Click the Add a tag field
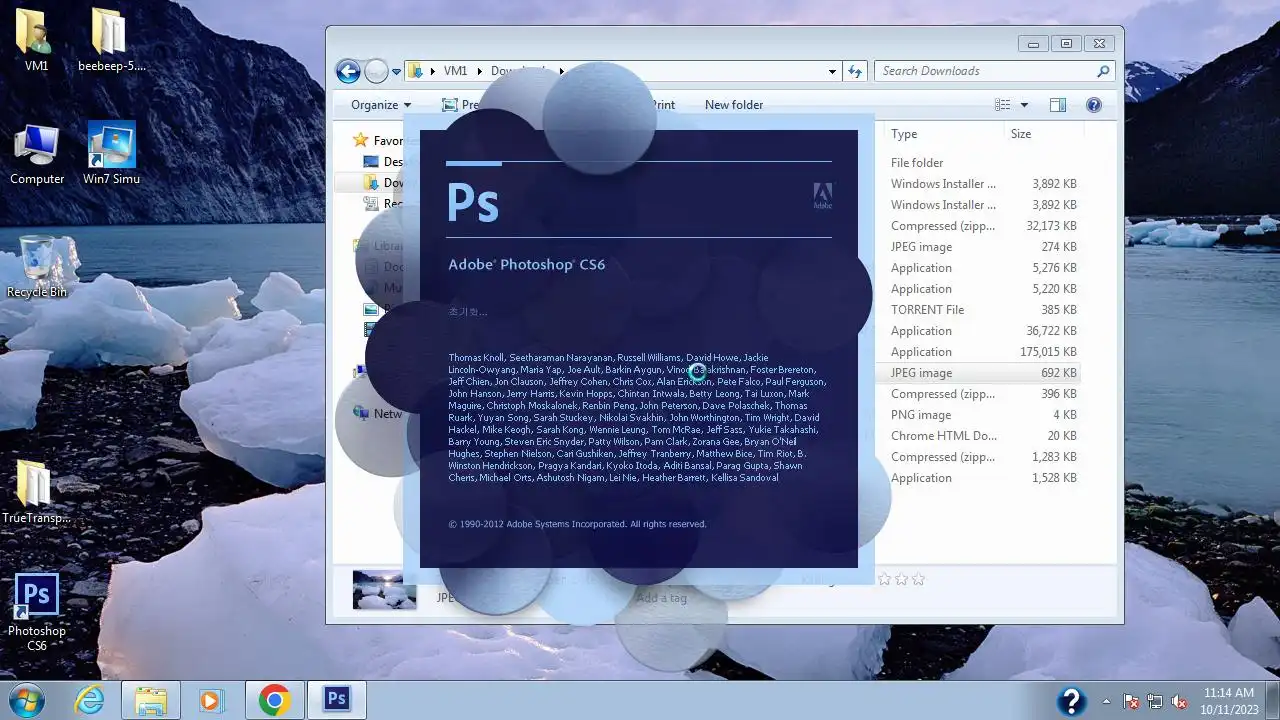This screenshot has width=1280, height=720. [x=661, y=598]
